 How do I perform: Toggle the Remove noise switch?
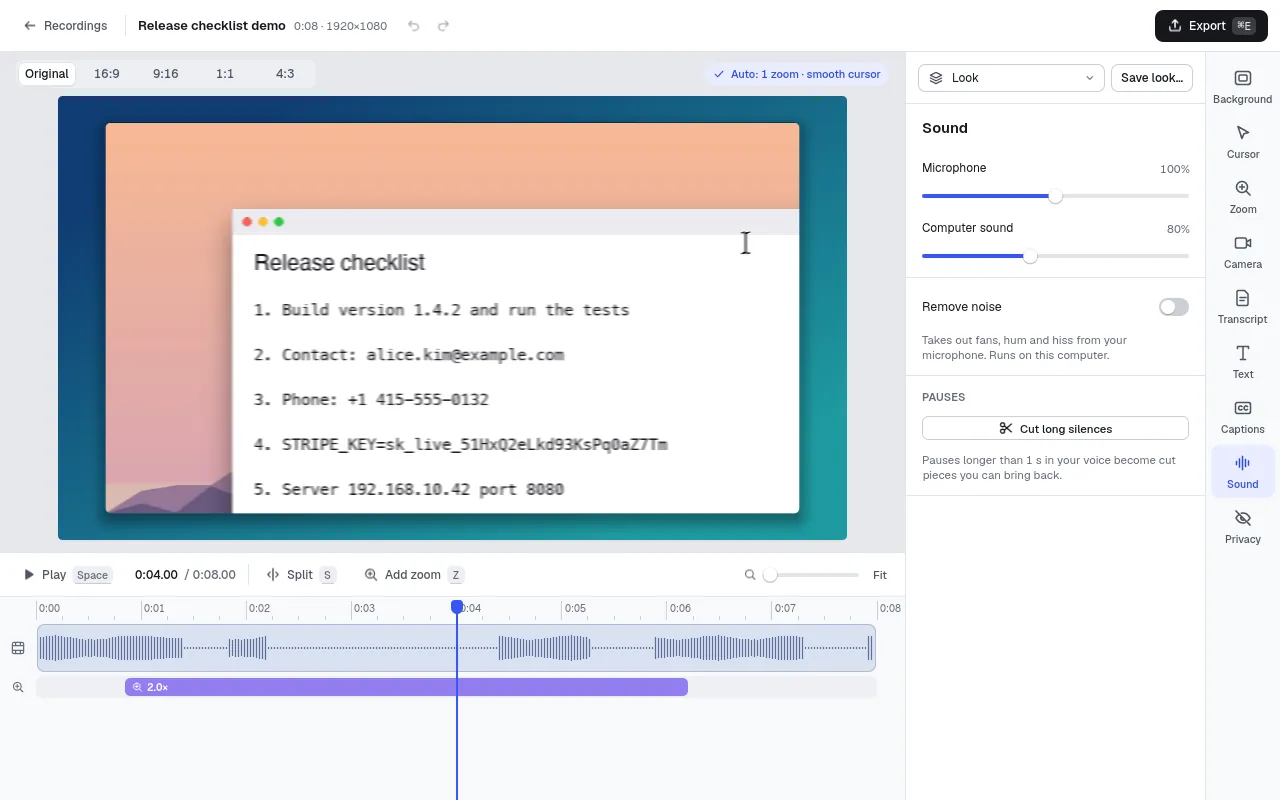click(1174, 307)
